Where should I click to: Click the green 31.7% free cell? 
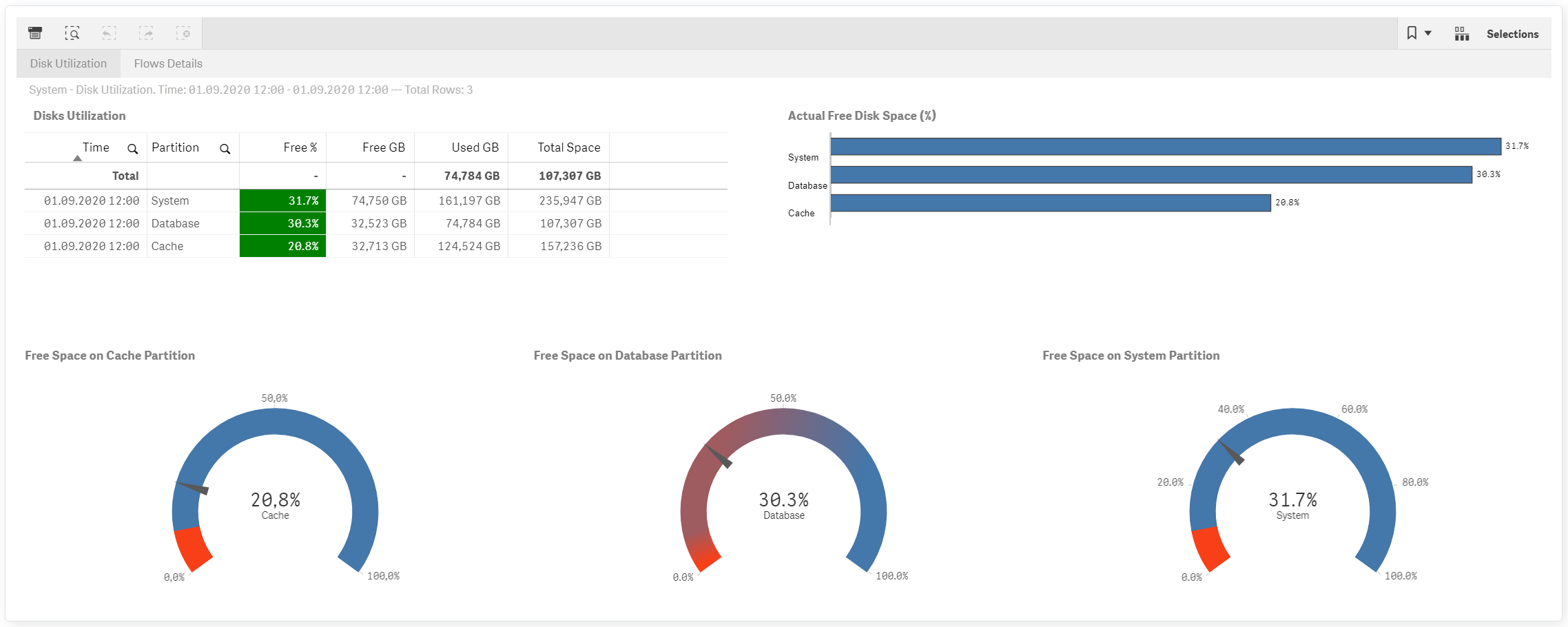(282, 201)
